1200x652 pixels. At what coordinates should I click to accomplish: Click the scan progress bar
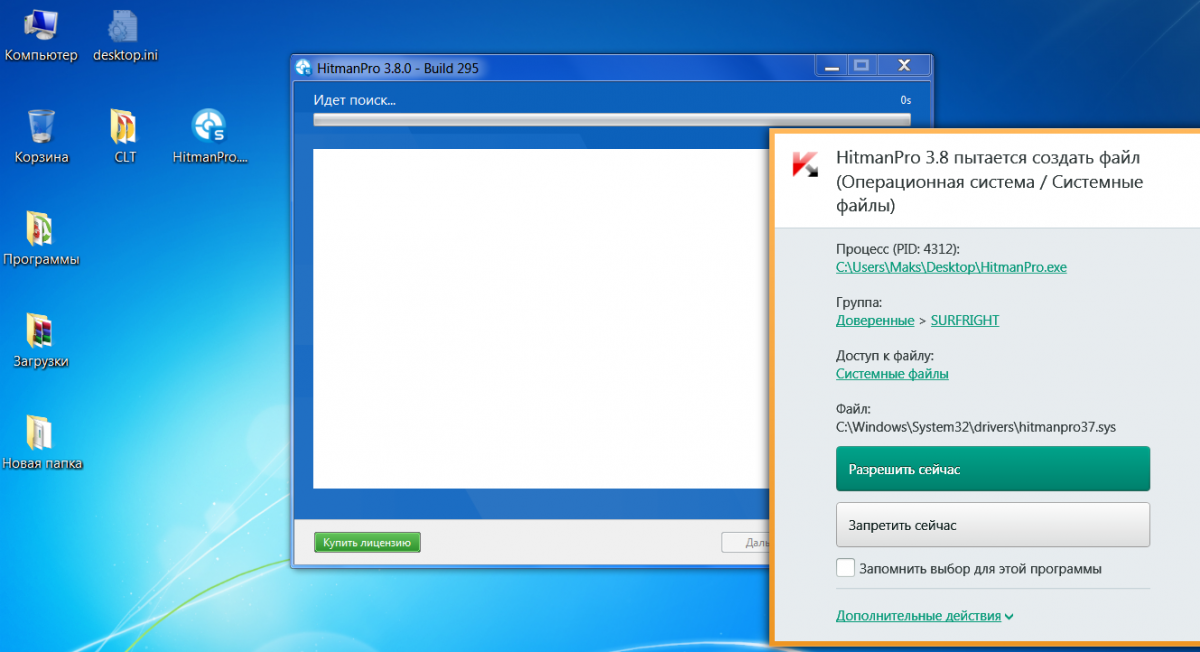click(x=611, y=120)
